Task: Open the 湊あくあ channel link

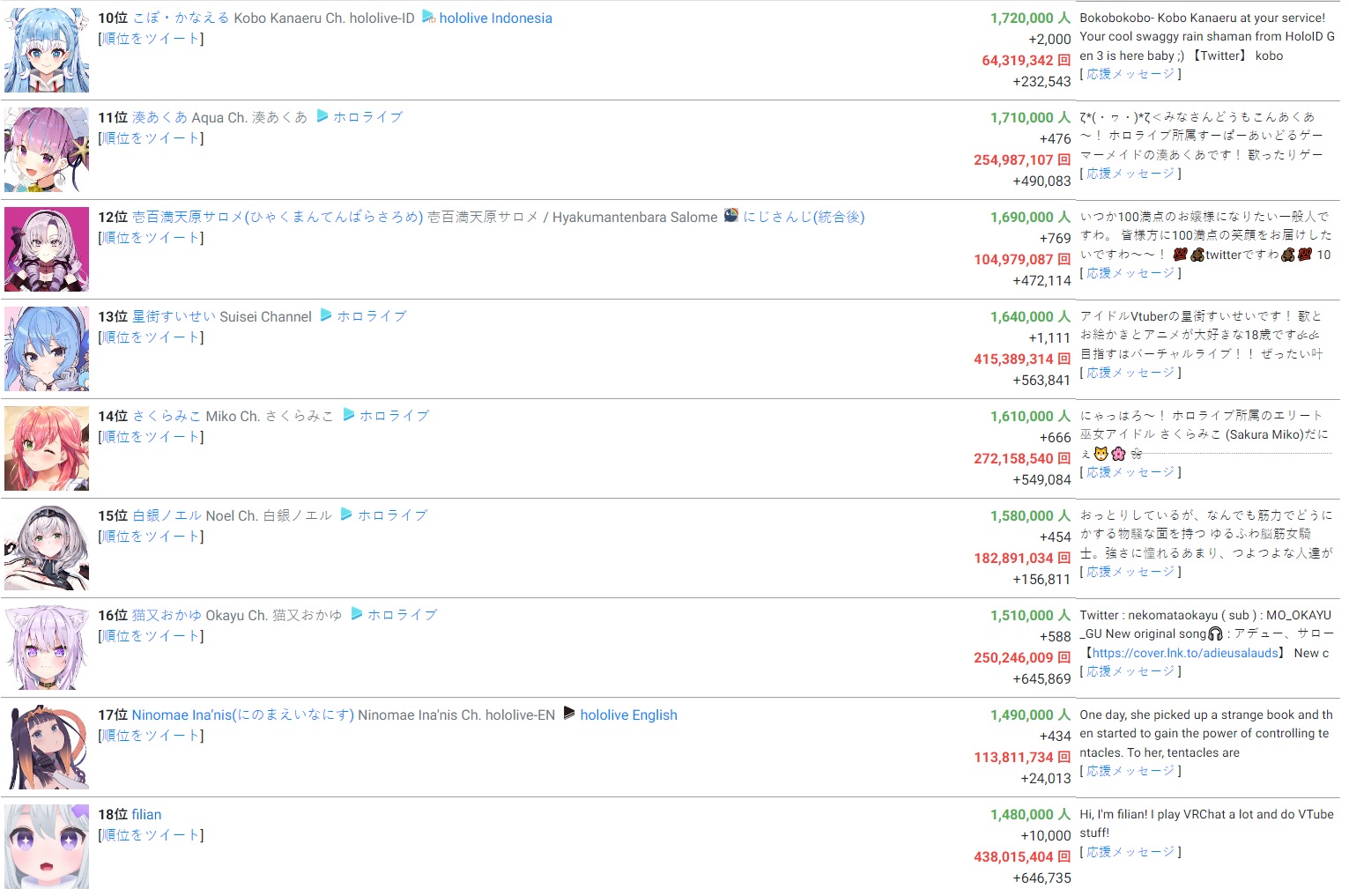Action: click(159, 117)
